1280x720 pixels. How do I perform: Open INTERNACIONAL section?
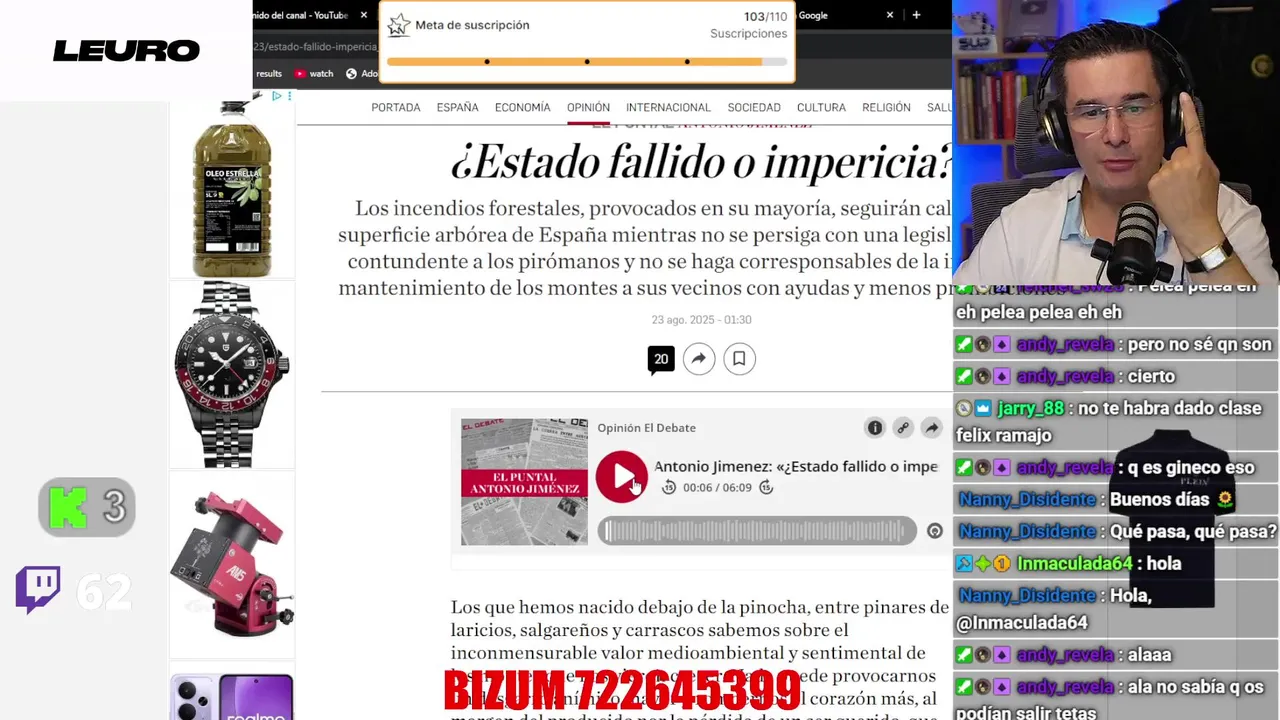pos(668,107)
